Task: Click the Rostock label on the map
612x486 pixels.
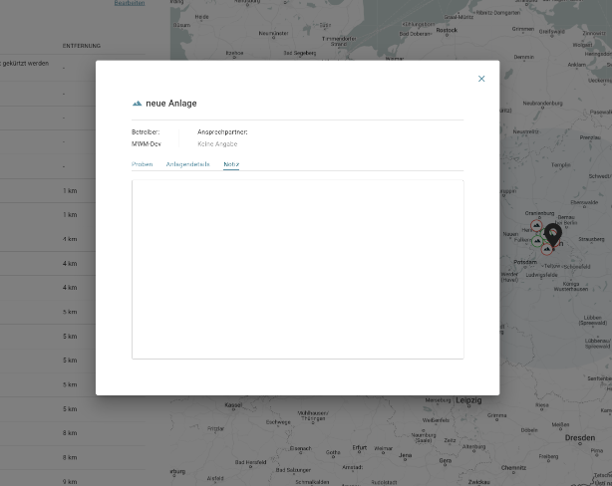Action: click(447, 30)
